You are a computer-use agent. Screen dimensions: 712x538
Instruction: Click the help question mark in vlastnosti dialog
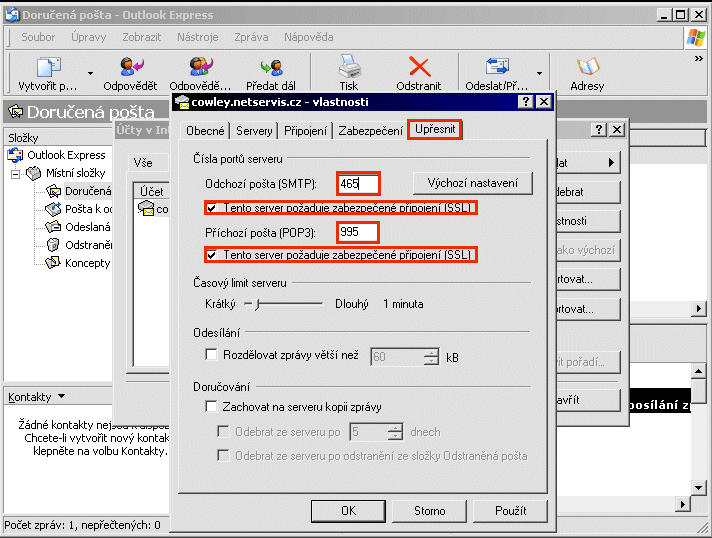click(x=525, y=101)
